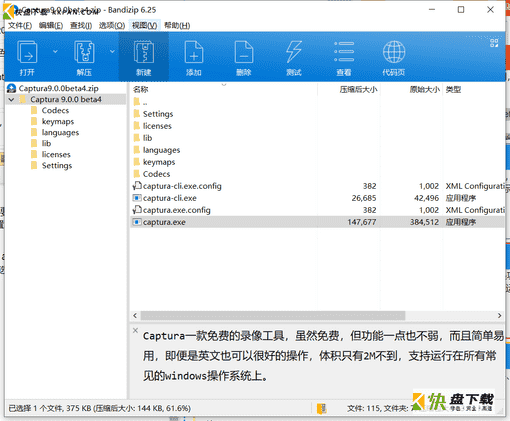This screenshot has height=421, width=510.
Task: Expand the Open button dropdown arrow
Action: click(55, 51)
